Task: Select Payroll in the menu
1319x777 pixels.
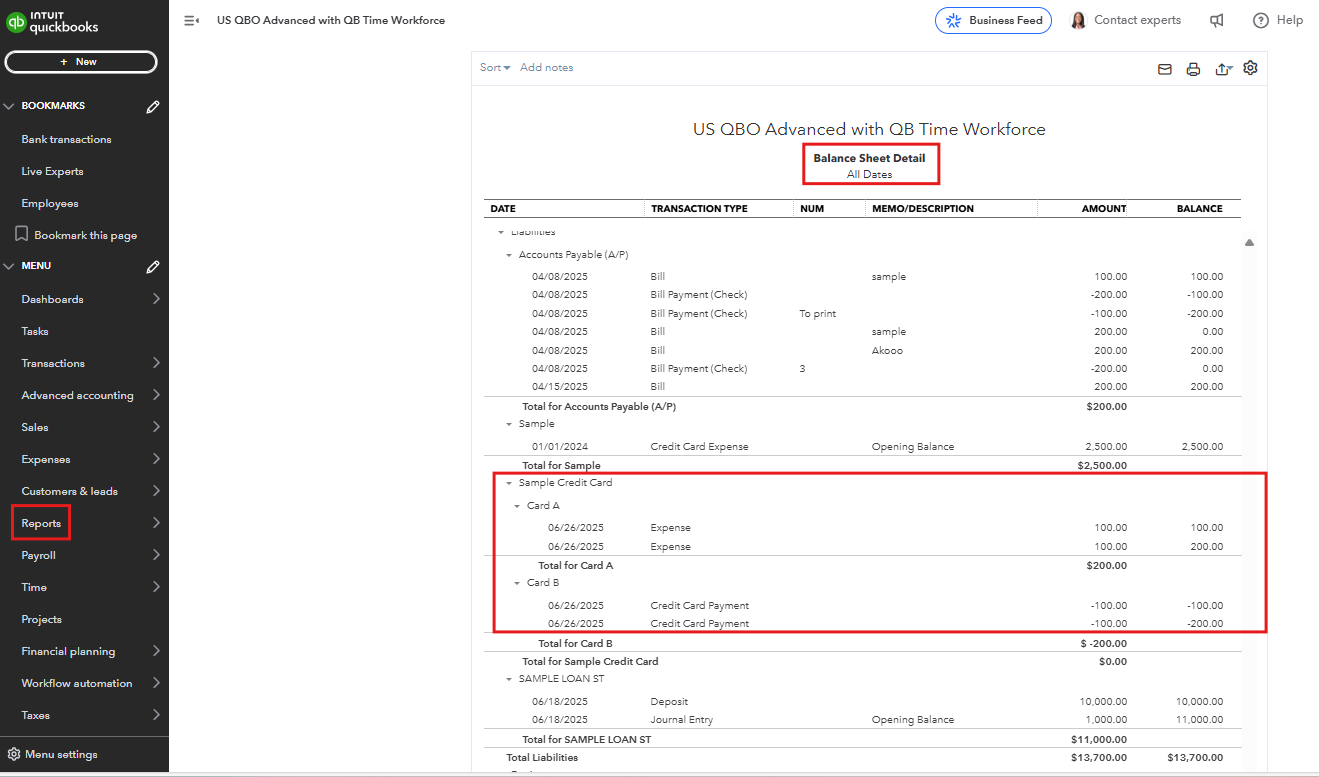Action: point(39,555)
